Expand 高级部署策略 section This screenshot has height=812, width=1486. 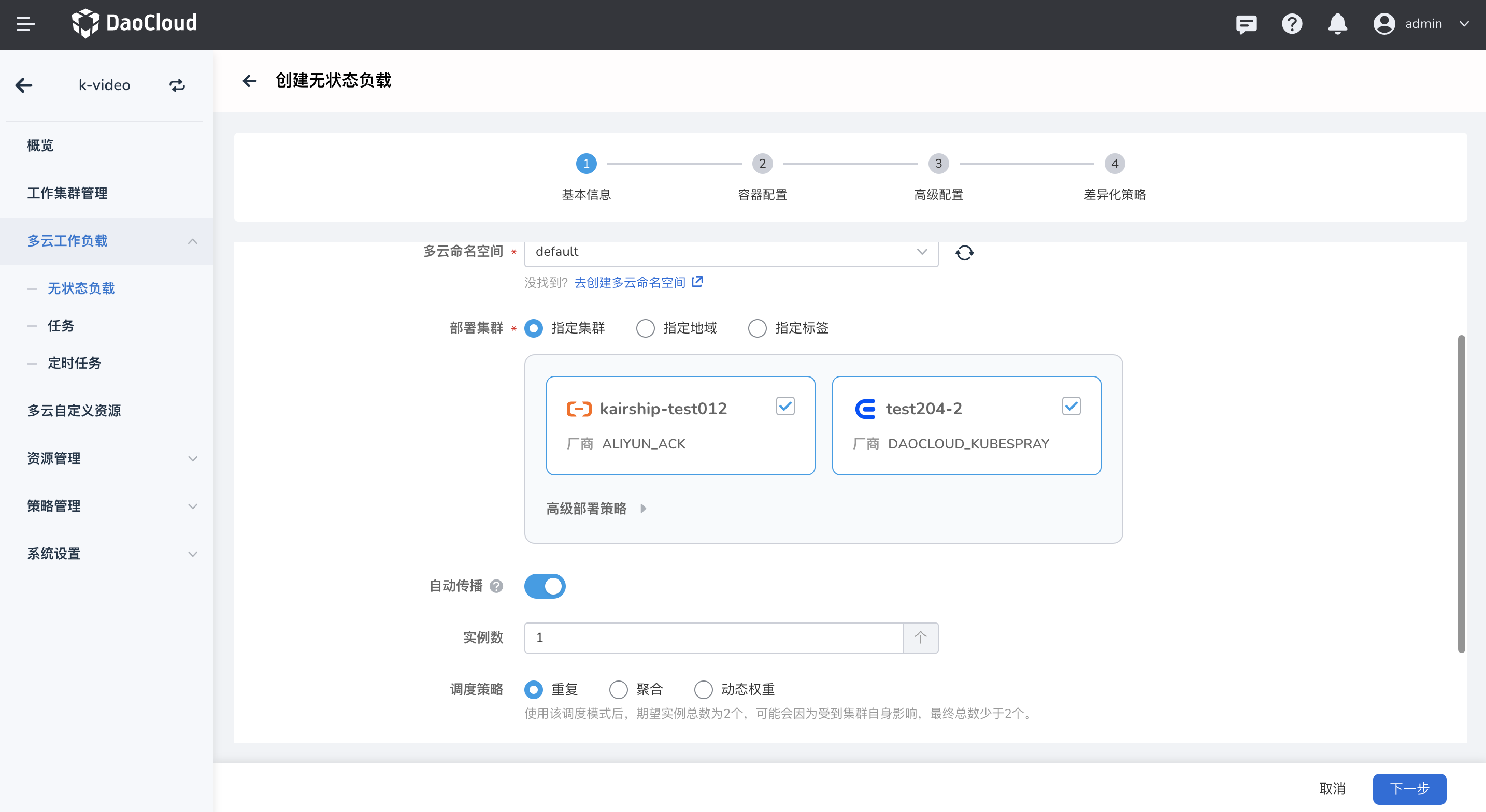pos(596,508)
